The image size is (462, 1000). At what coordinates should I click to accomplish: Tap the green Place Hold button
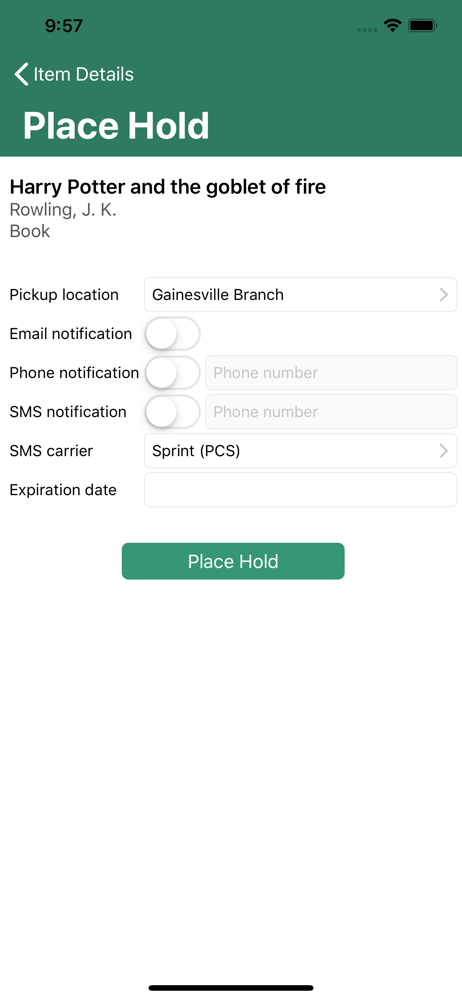[x=233, y=561]
